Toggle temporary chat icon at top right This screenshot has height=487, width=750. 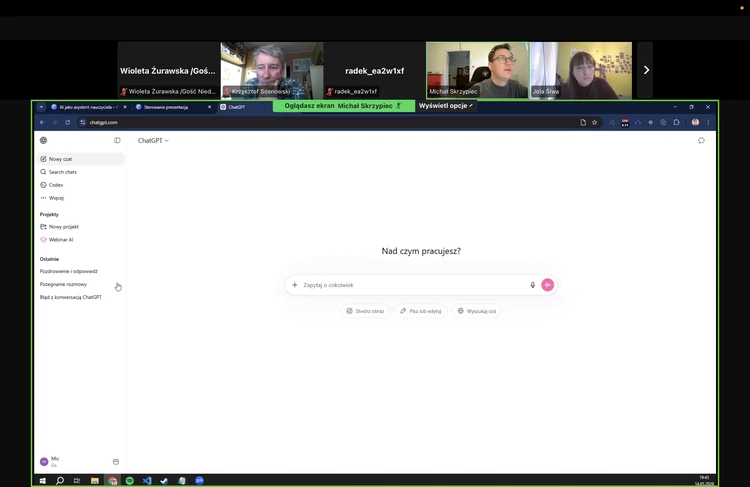701,140
